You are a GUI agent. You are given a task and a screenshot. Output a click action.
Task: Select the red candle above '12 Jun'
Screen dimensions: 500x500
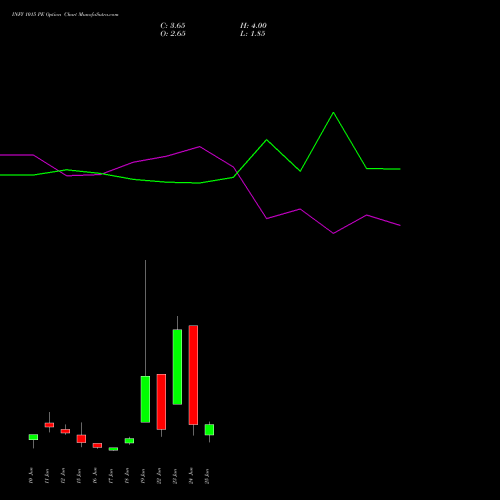(65, 431)
